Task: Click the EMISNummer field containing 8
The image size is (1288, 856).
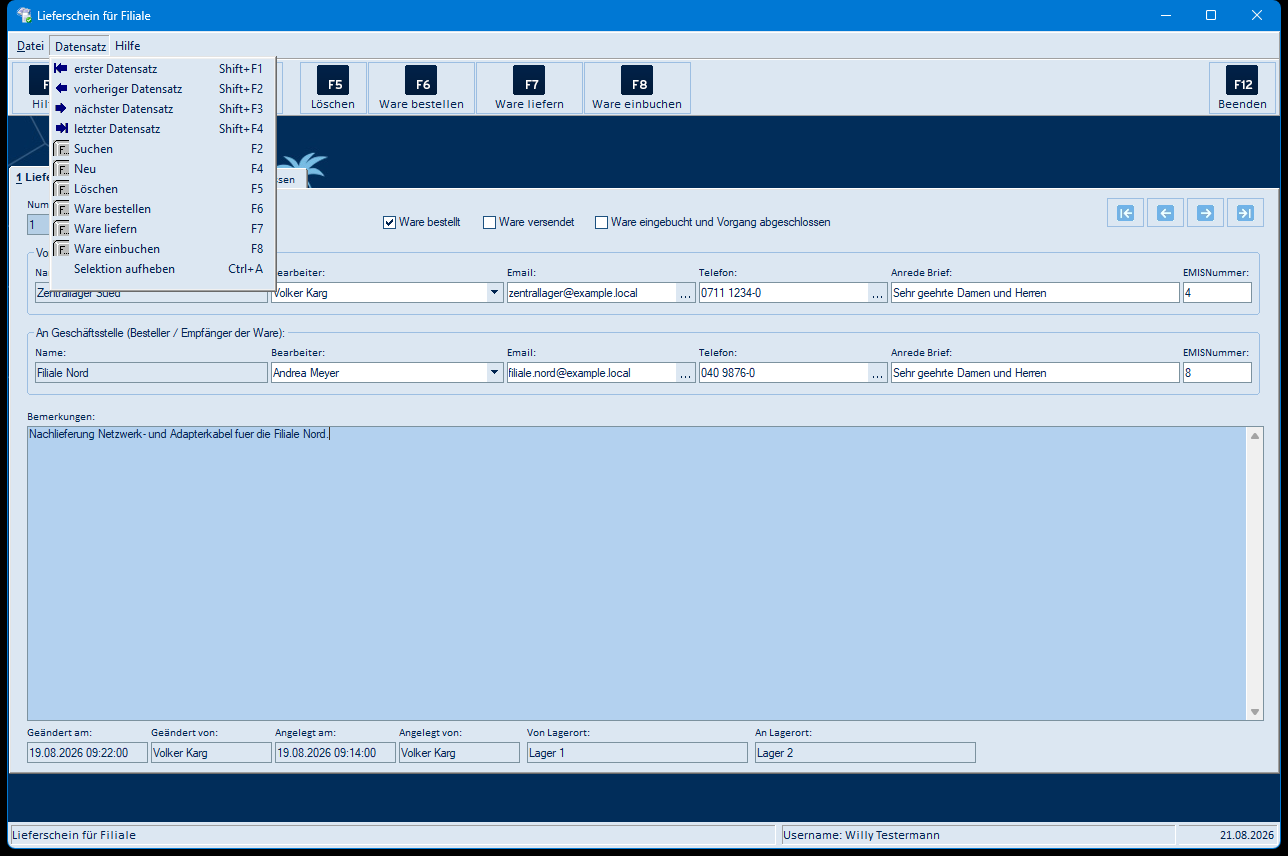Action: [1217, 373]
